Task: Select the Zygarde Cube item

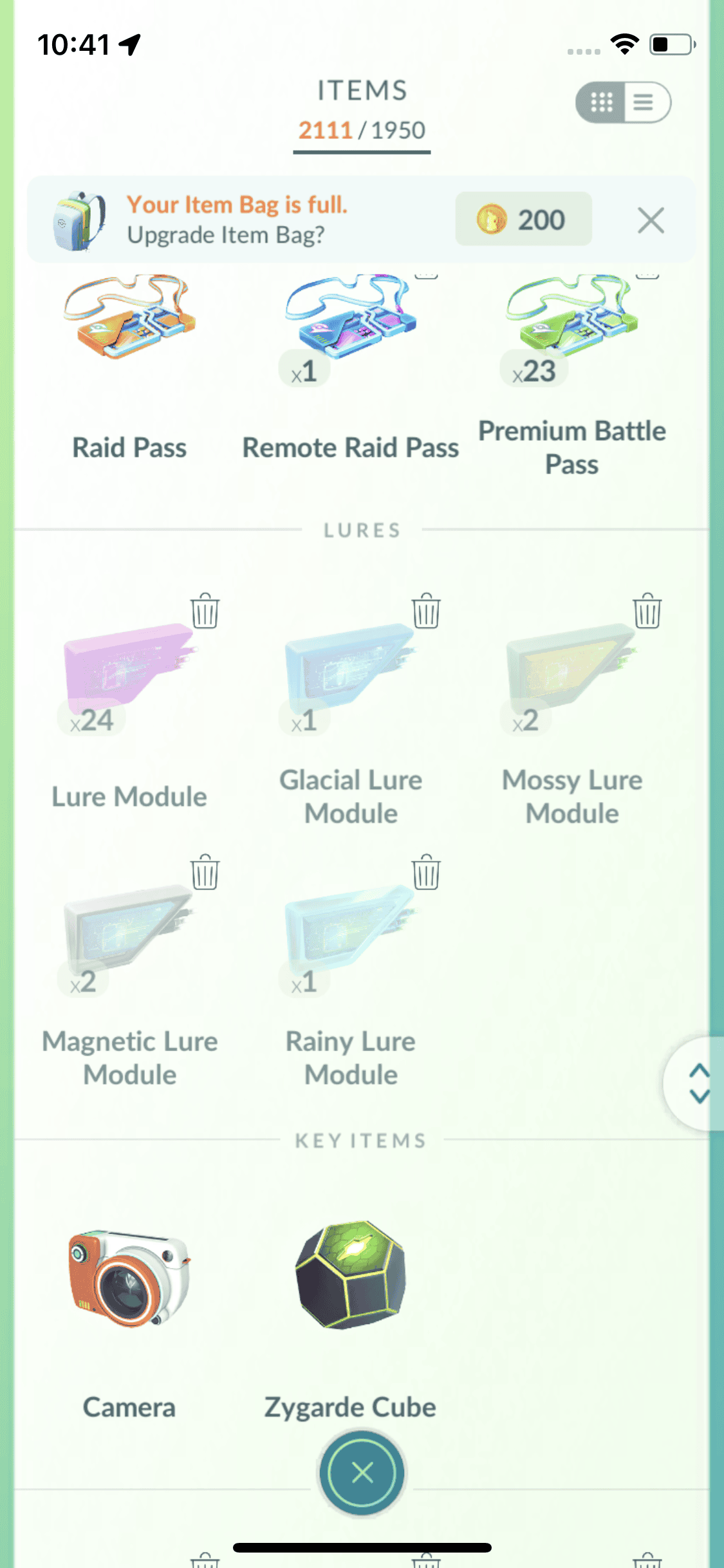Action: [x=351, y=1275]
